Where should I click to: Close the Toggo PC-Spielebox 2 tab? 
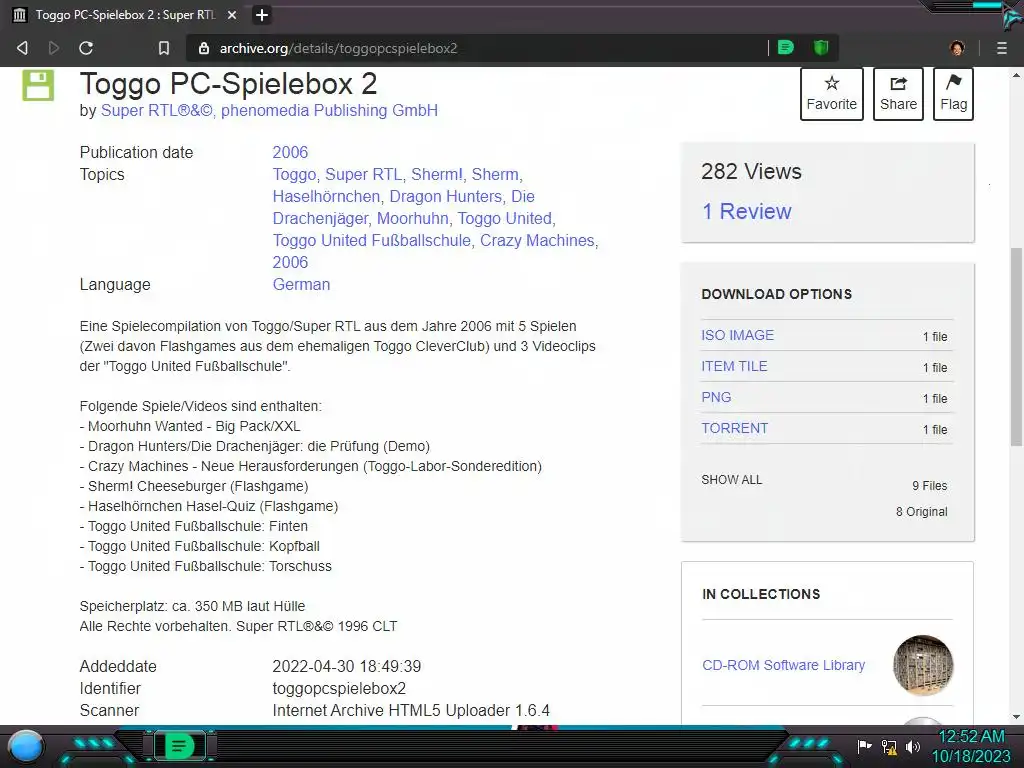click(x=232, y=15)
